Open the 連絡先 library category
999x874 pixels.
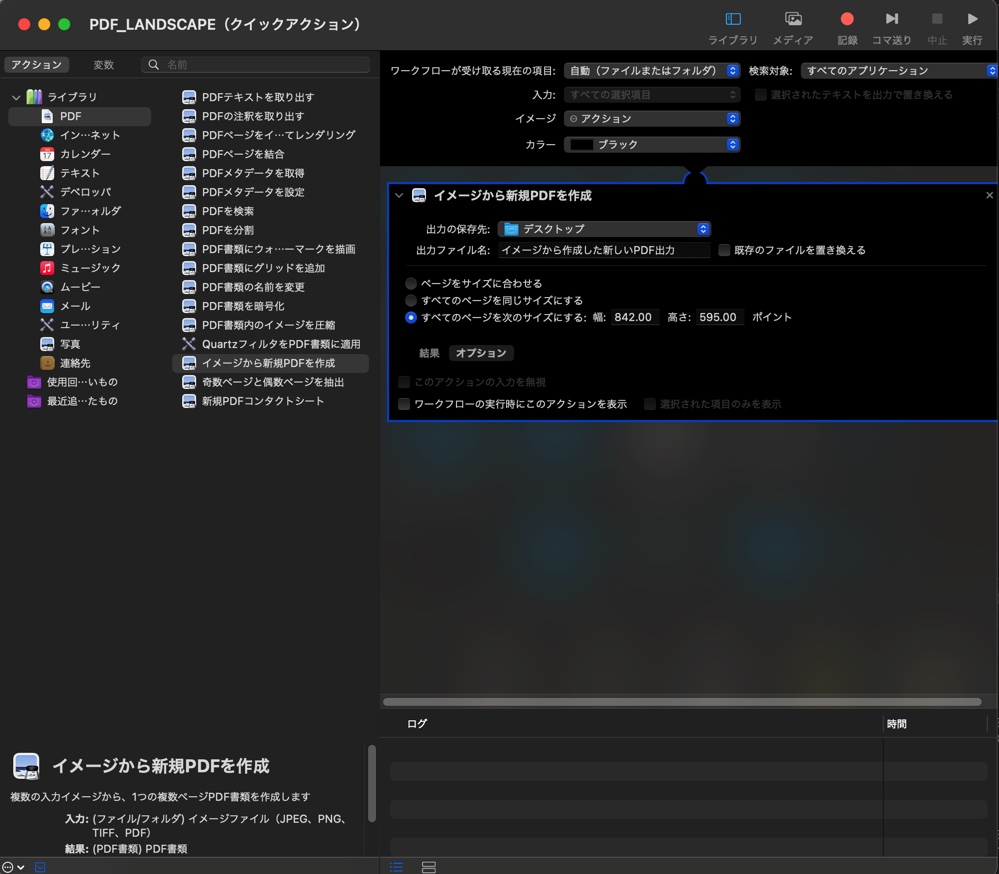coord(75,363)
